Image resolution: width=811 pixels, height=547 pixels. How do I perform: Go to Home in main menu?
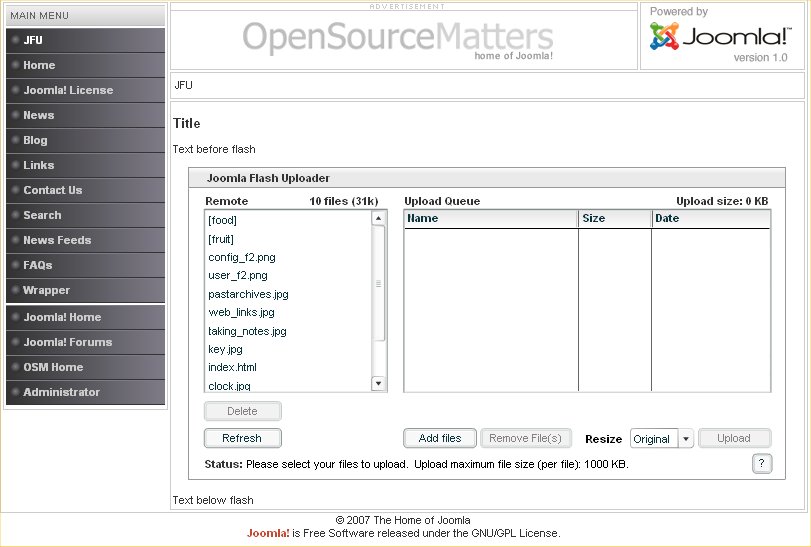85,65
